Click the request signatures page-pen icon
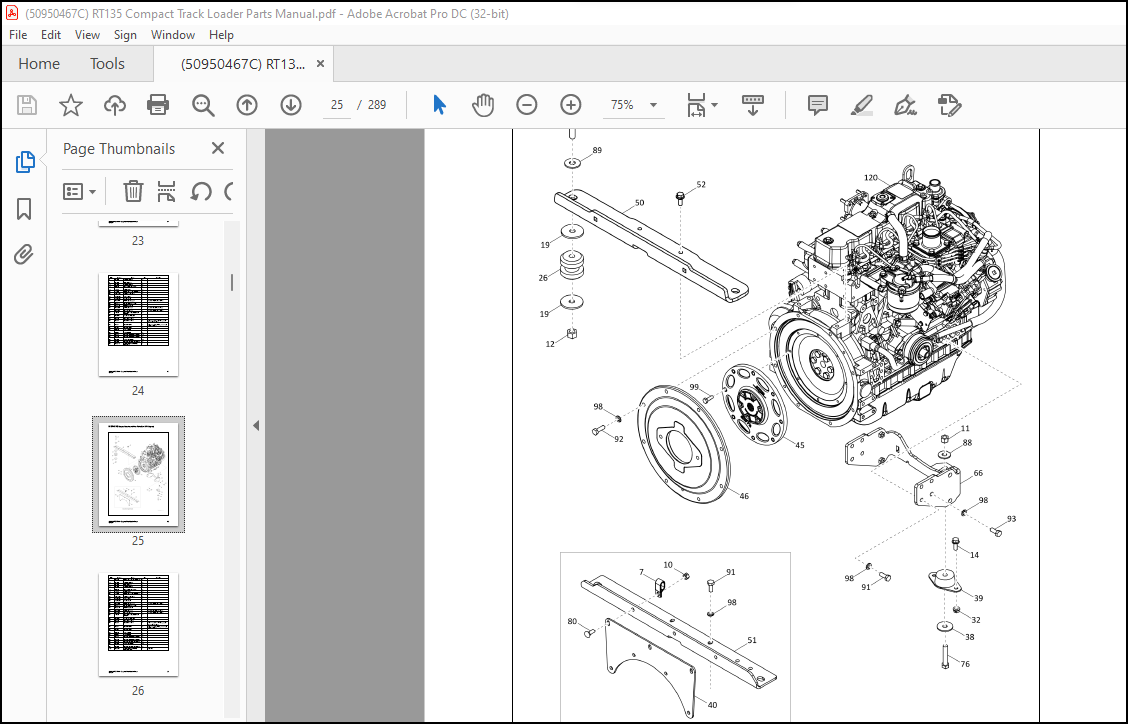Viewport: 1128px width, 724px height. point(950,105)
